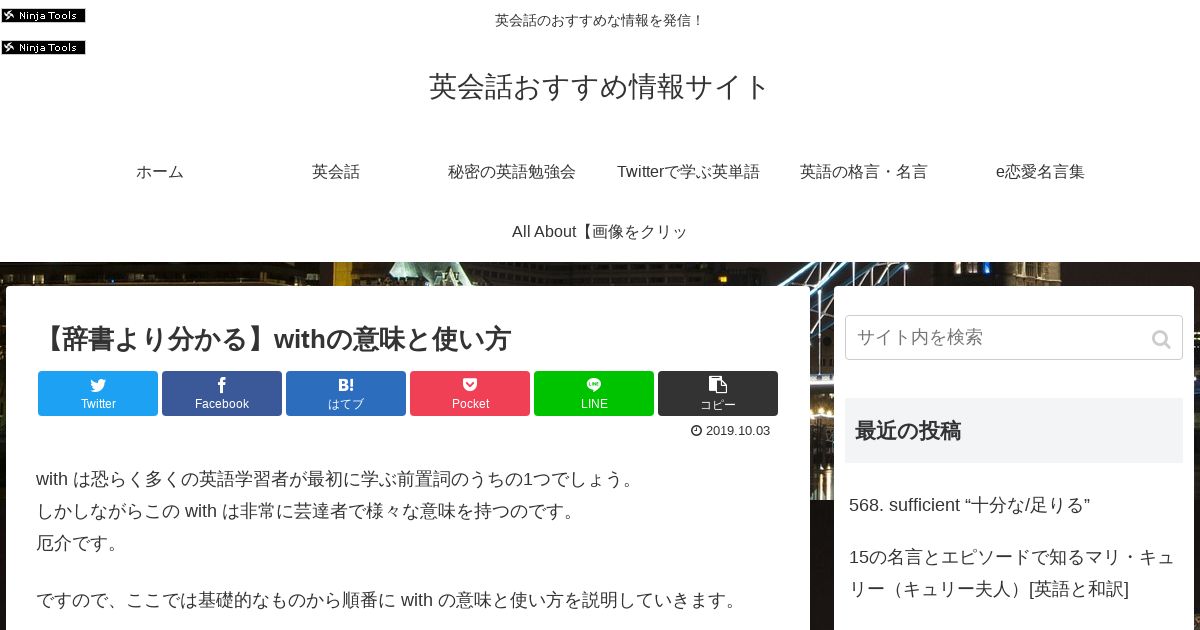Click the post date 2019.10.03
This screenshot has width=1200, height=630.
coord(731,431)
